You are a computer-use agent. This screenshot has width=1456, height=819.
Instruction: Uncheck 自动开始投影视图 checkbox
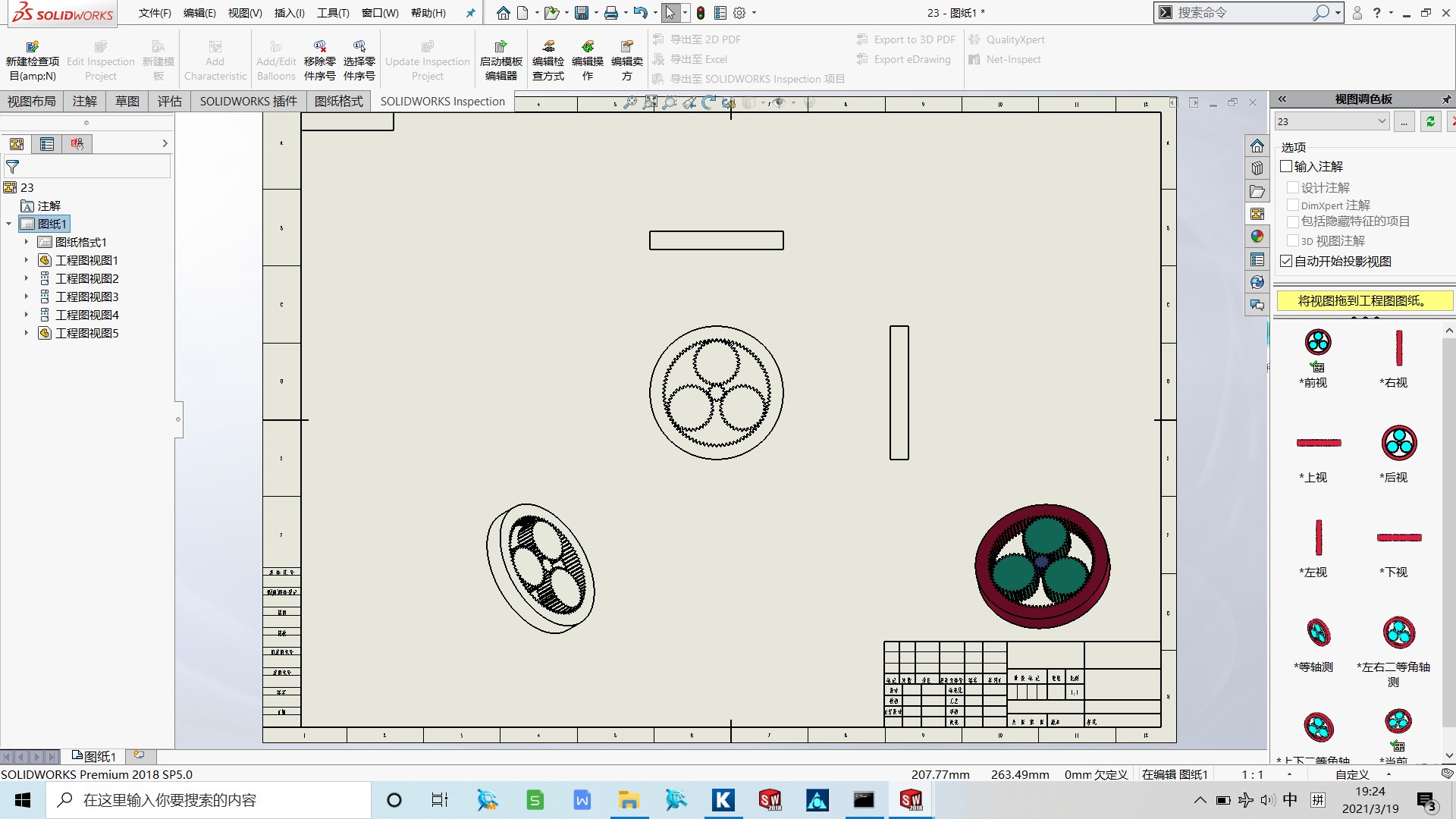tap(1286, 261)
